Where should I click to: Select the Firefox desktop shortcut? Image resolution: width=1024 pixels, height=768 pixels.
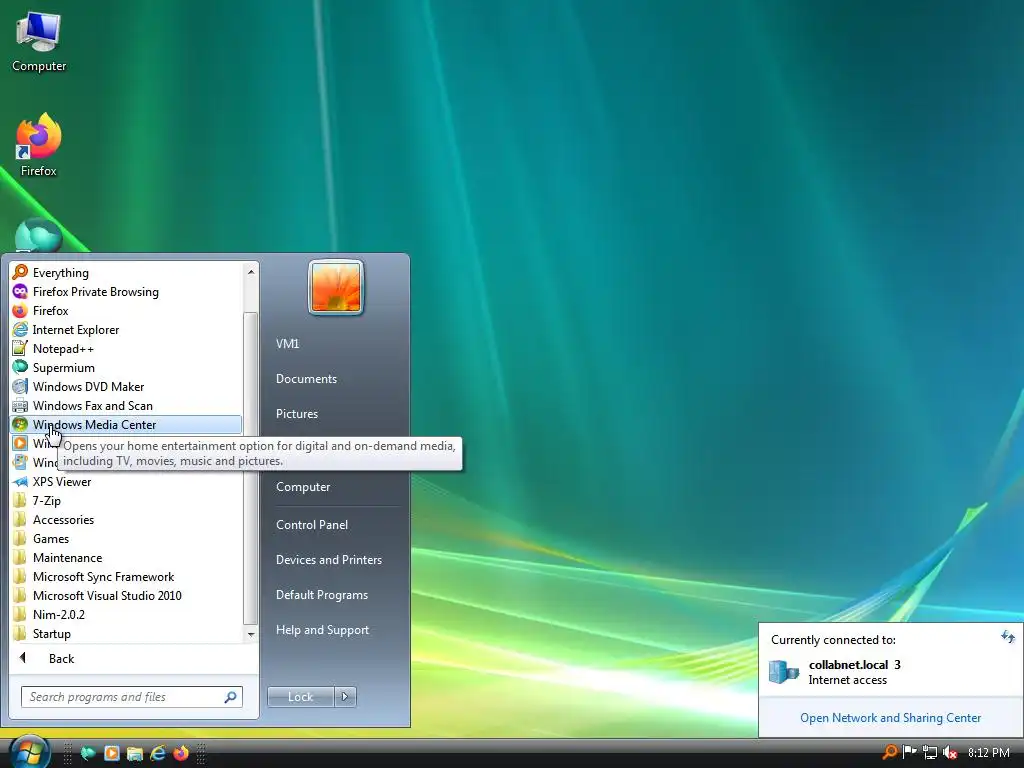39,145
